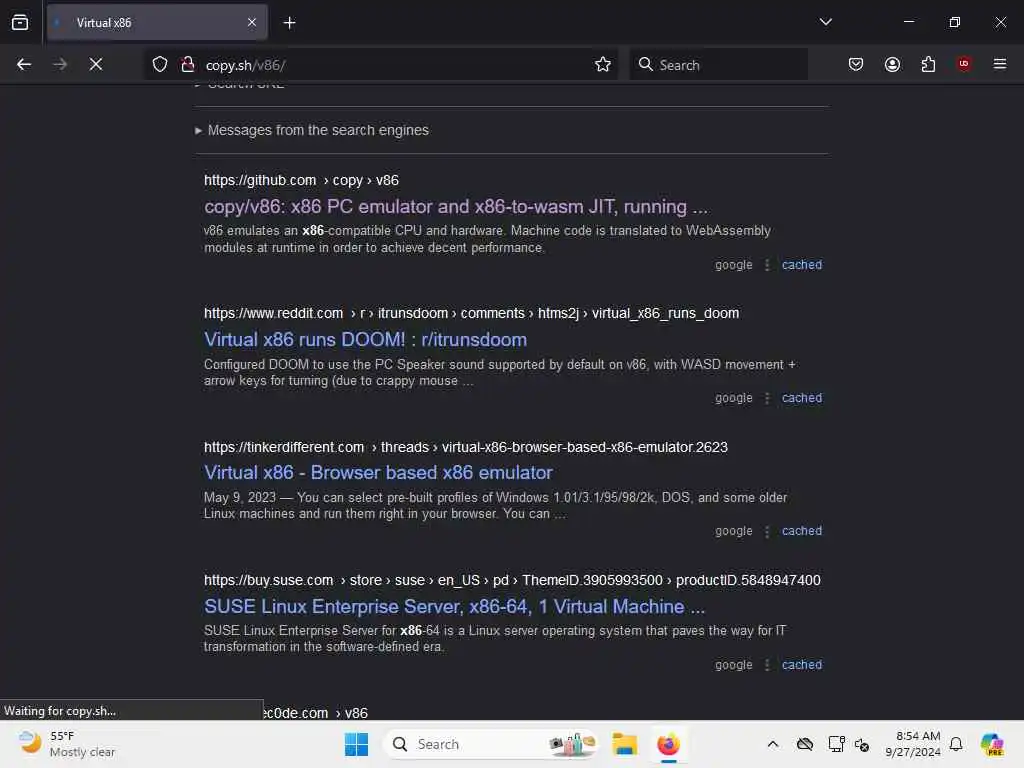Open File Explorer from taskbar
Viewport: 1024px width, 768px height.
point(624,744)
